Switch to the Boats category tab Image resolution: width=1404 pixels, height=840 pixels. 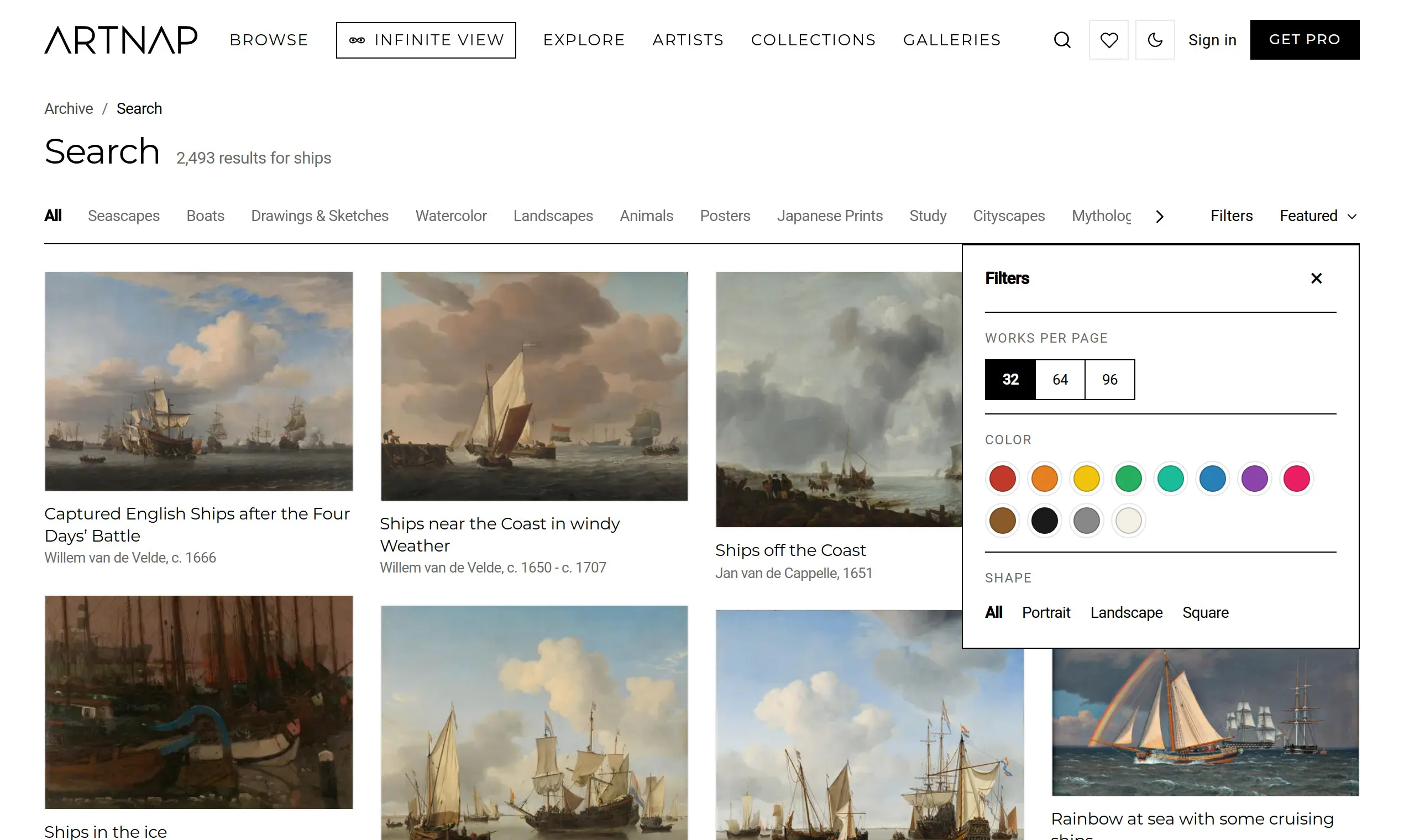206,216
